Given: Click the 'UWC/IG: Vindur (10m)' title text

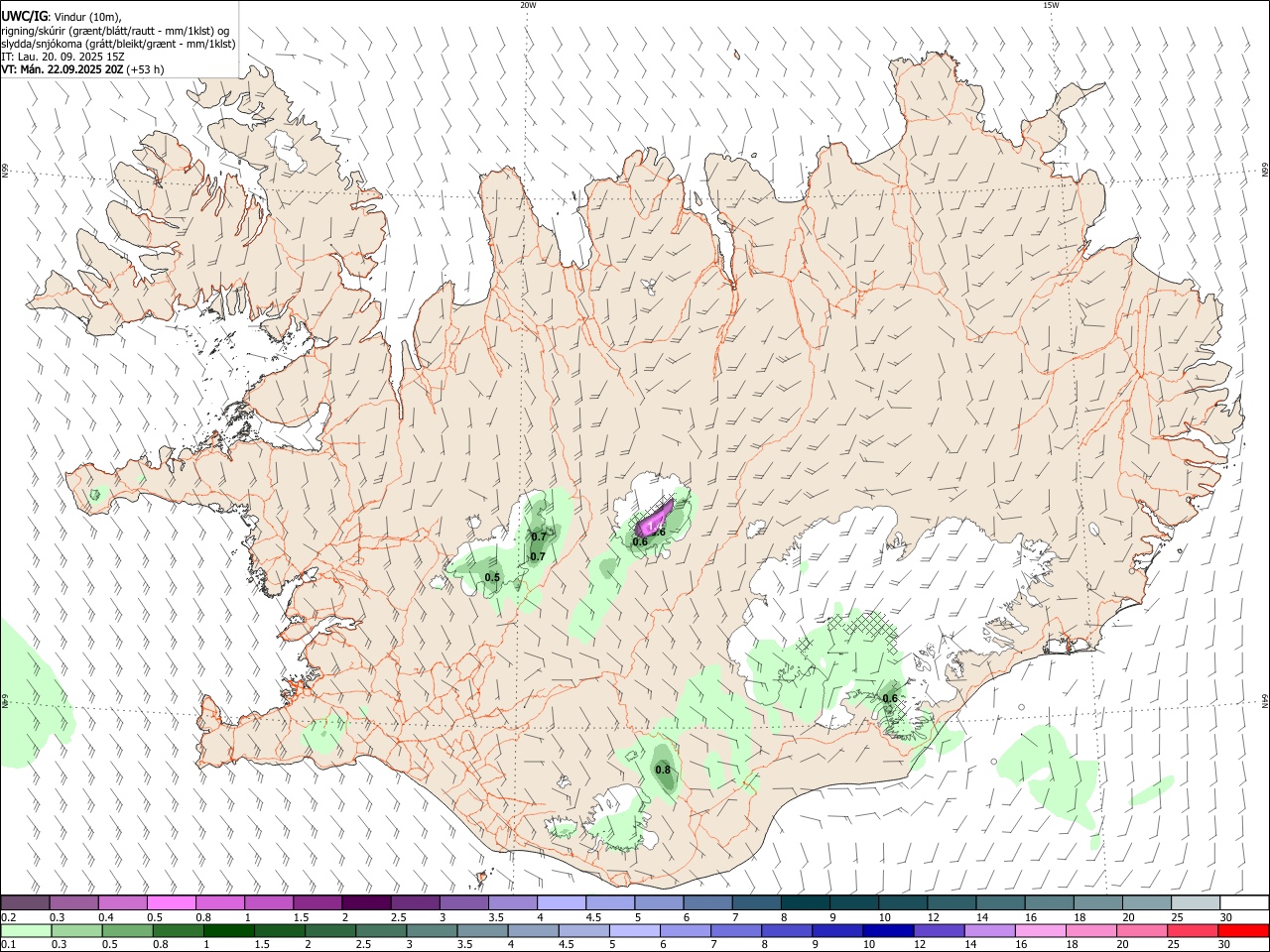Looking at the screenshot, I should (x=62, y=16).
